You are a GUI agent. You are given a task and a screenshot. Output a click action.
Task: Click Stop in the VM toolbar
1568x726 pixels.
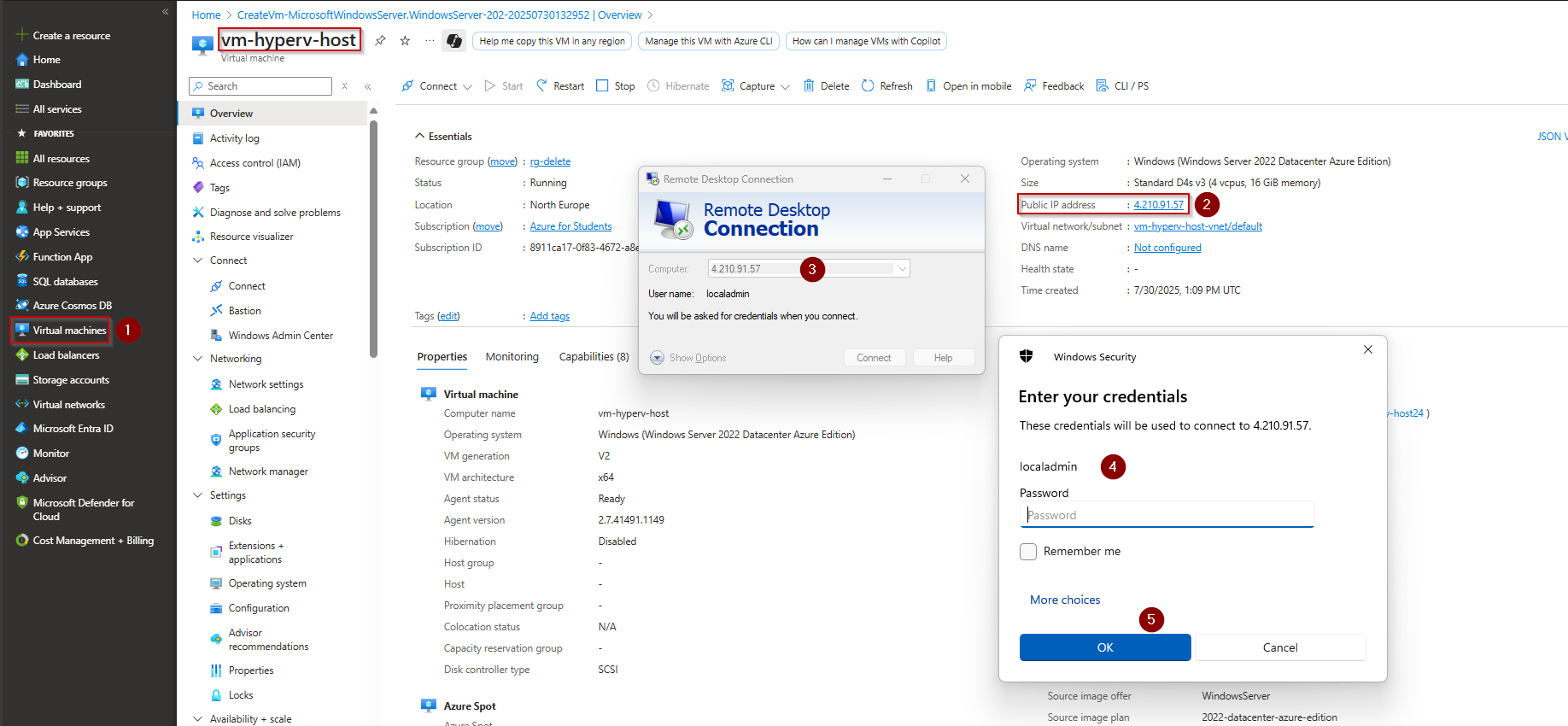[616, 86]
